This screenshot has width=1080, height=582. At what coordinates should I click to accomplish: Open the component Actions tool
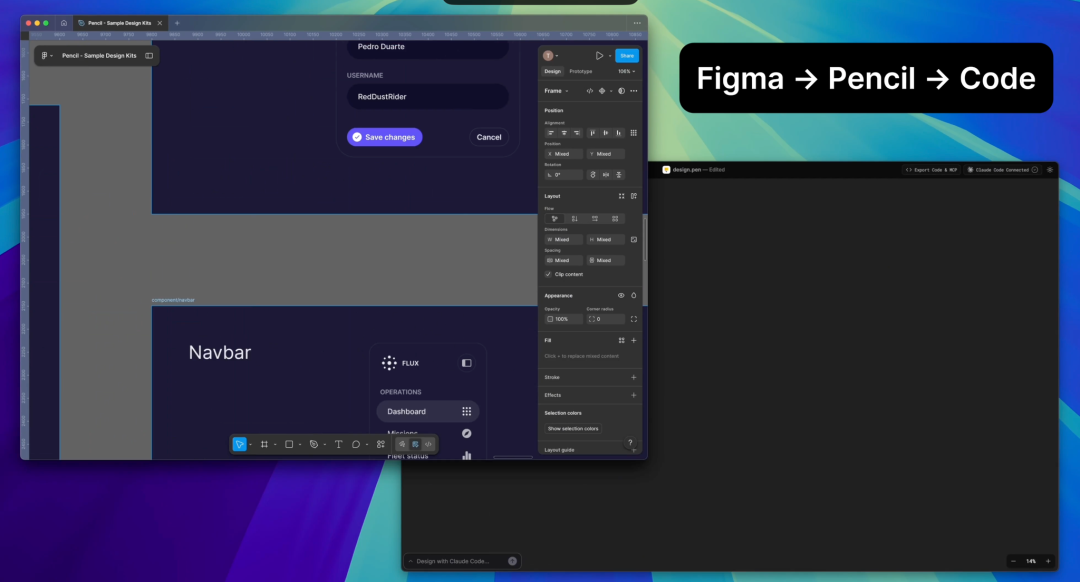pyautogui.click(x=381, y=444)
